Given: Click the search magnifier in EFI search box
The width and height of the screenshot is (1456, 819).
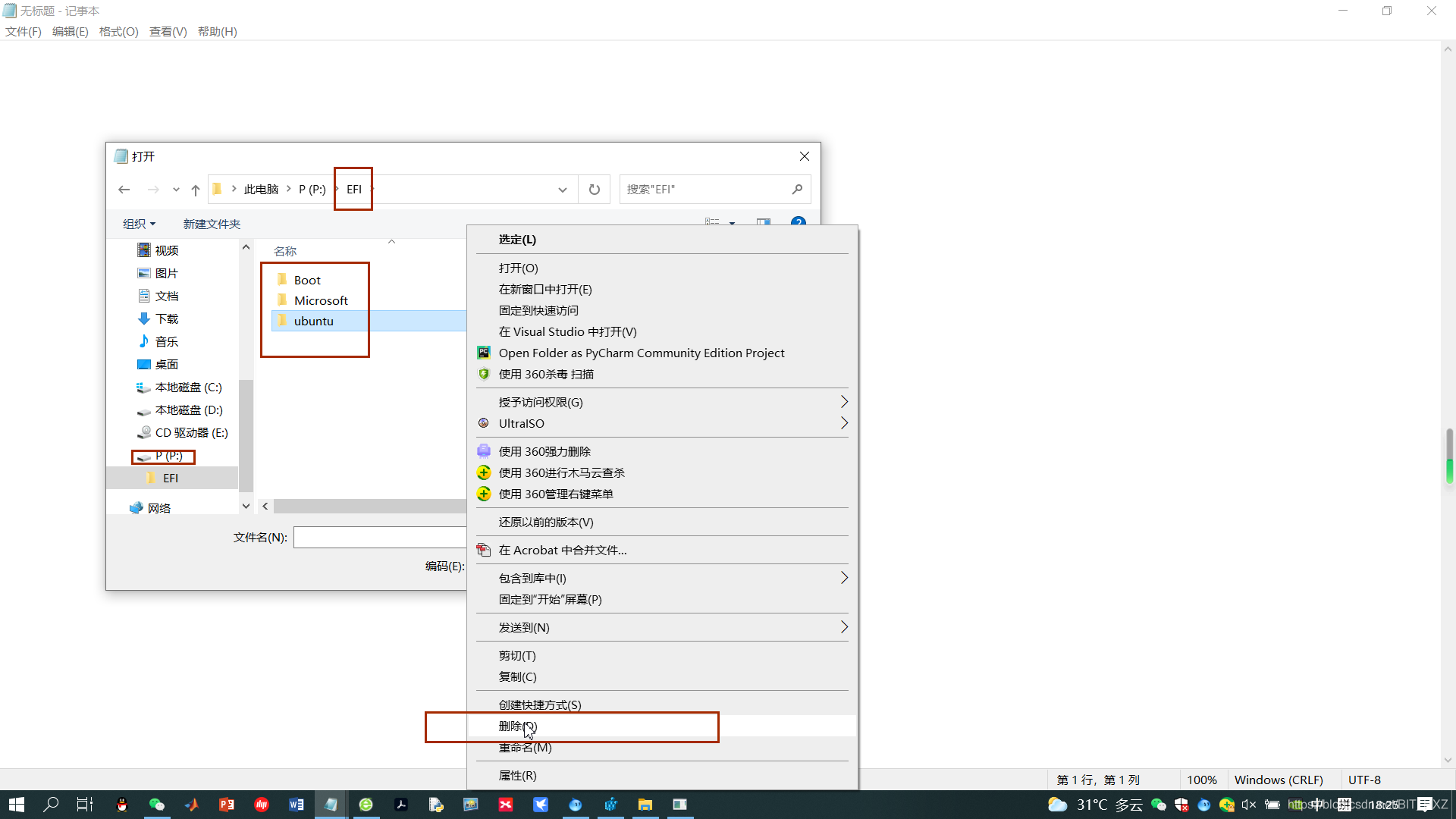Looking at the screenshot, I should (797, 190).
